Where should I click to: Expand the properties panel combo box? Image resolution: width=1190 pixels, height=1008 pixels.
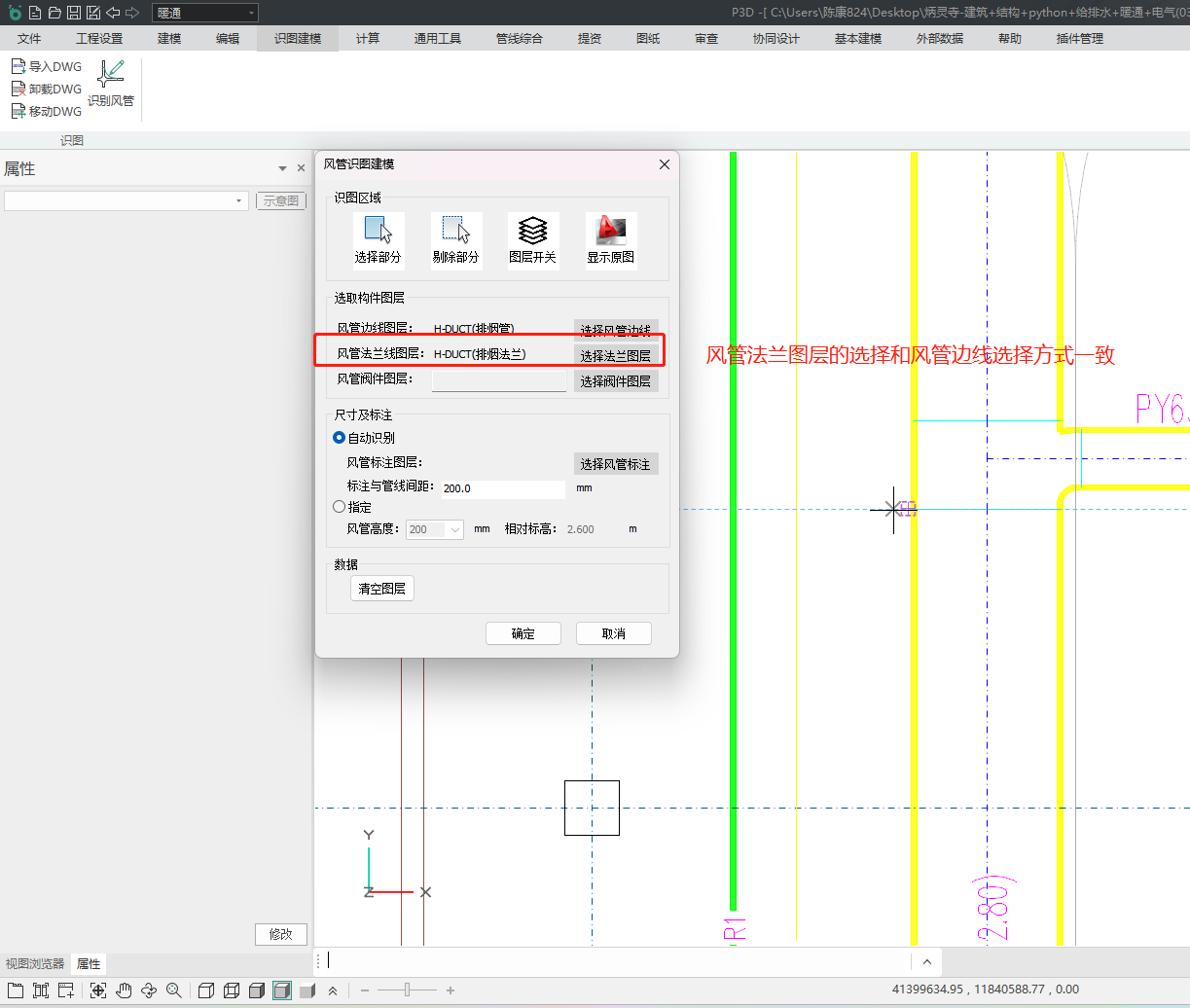(x=239, y=200)
